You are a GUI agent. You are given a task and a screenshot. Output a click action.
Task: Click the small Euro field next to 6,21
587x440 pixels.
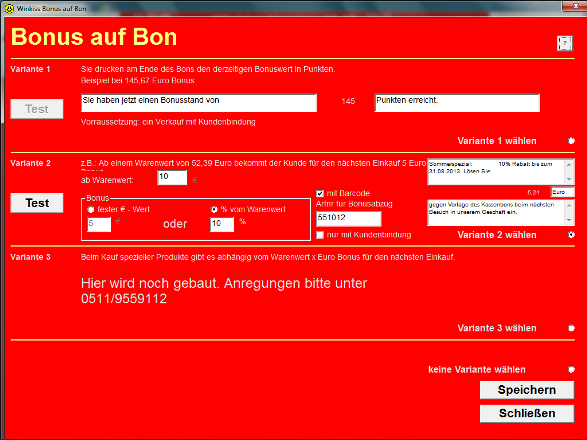tap(562, 192)
